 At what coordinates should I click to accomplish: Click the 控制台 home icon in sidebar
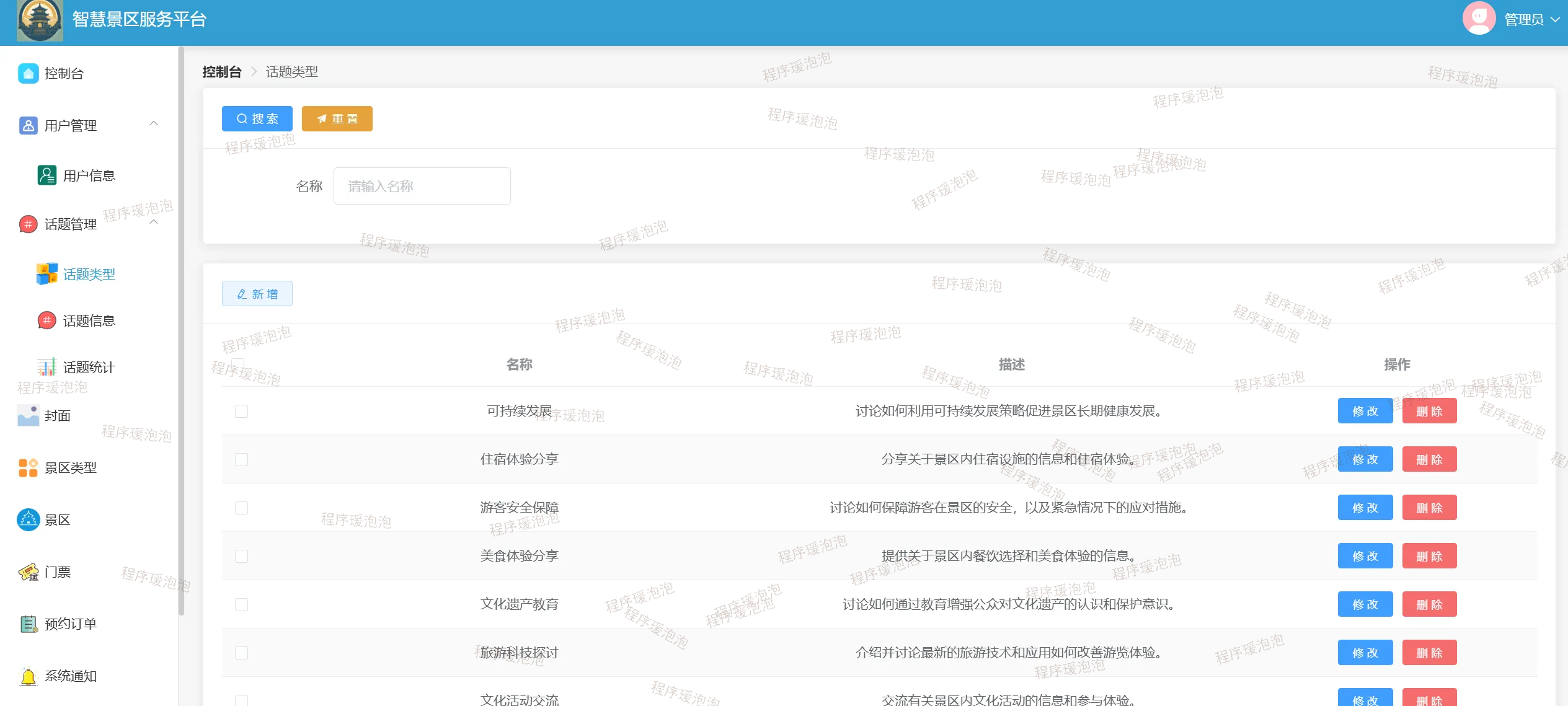pos(28,73)
